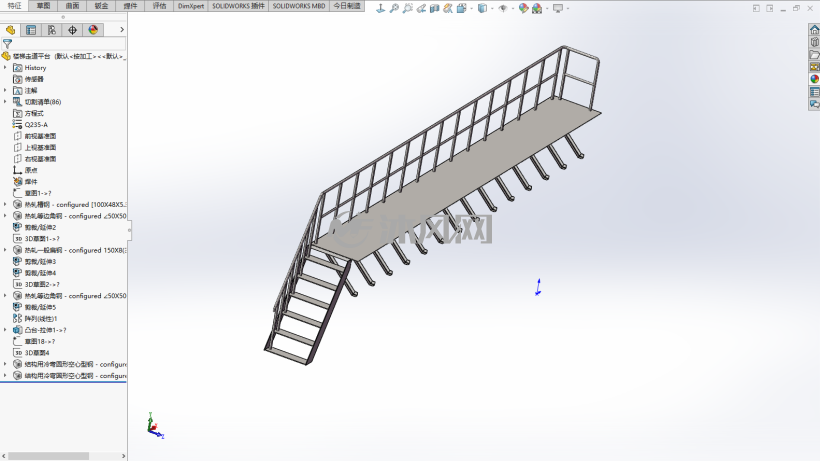This screenshot has height=461, width=820.
Task: Open the 评估 ribbon tab
Action: (x=159, y=6)
